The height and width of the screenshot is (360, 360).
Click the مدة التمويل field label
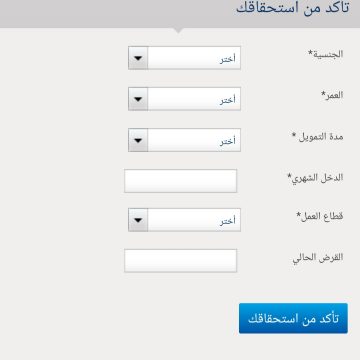pyautogui.click(x=317, y=137)
